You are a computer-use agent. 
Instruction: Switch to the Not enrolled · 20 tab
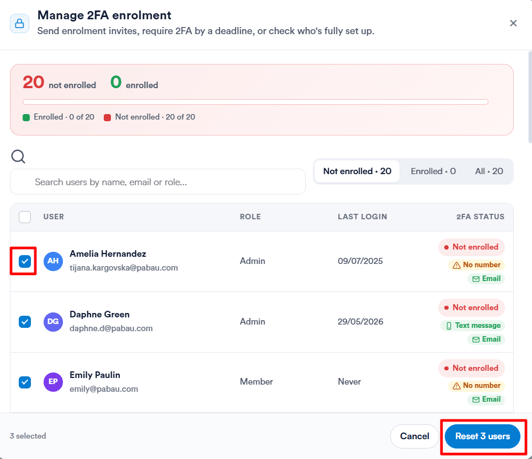[357, 171]
